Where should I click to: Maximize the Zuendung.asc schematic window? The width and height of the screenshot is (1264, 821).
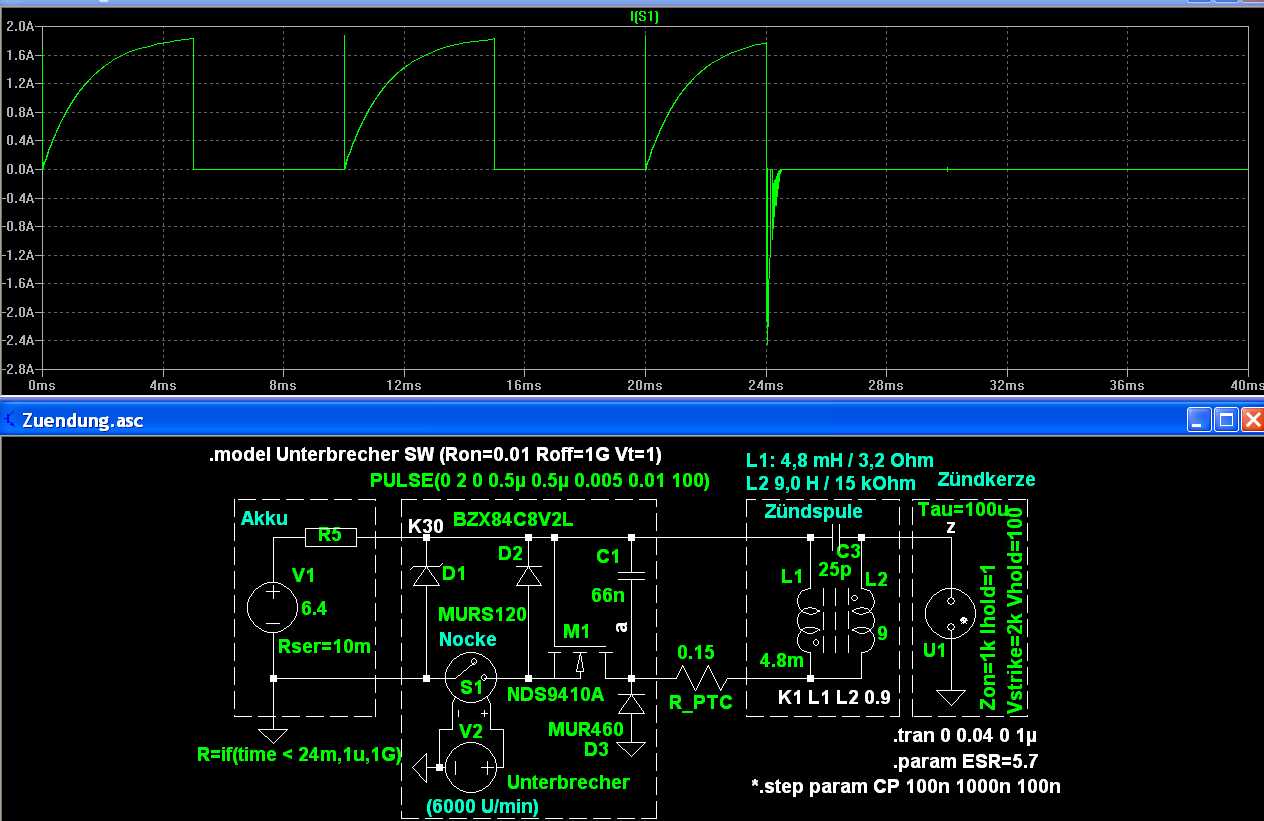point(1225,420)
